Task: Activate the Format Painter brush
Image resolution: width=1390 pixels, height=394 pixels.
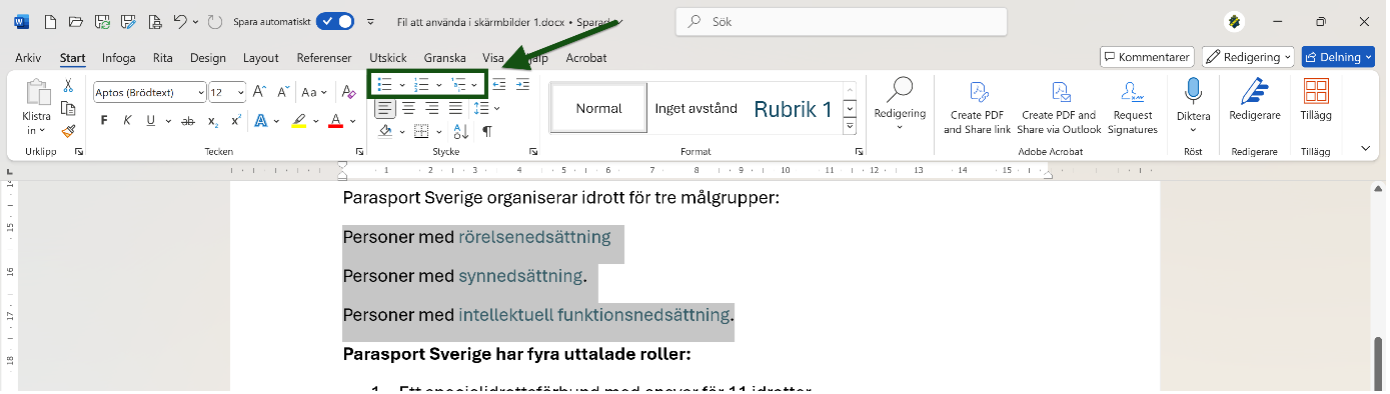Action: click(x=69, y=130)
